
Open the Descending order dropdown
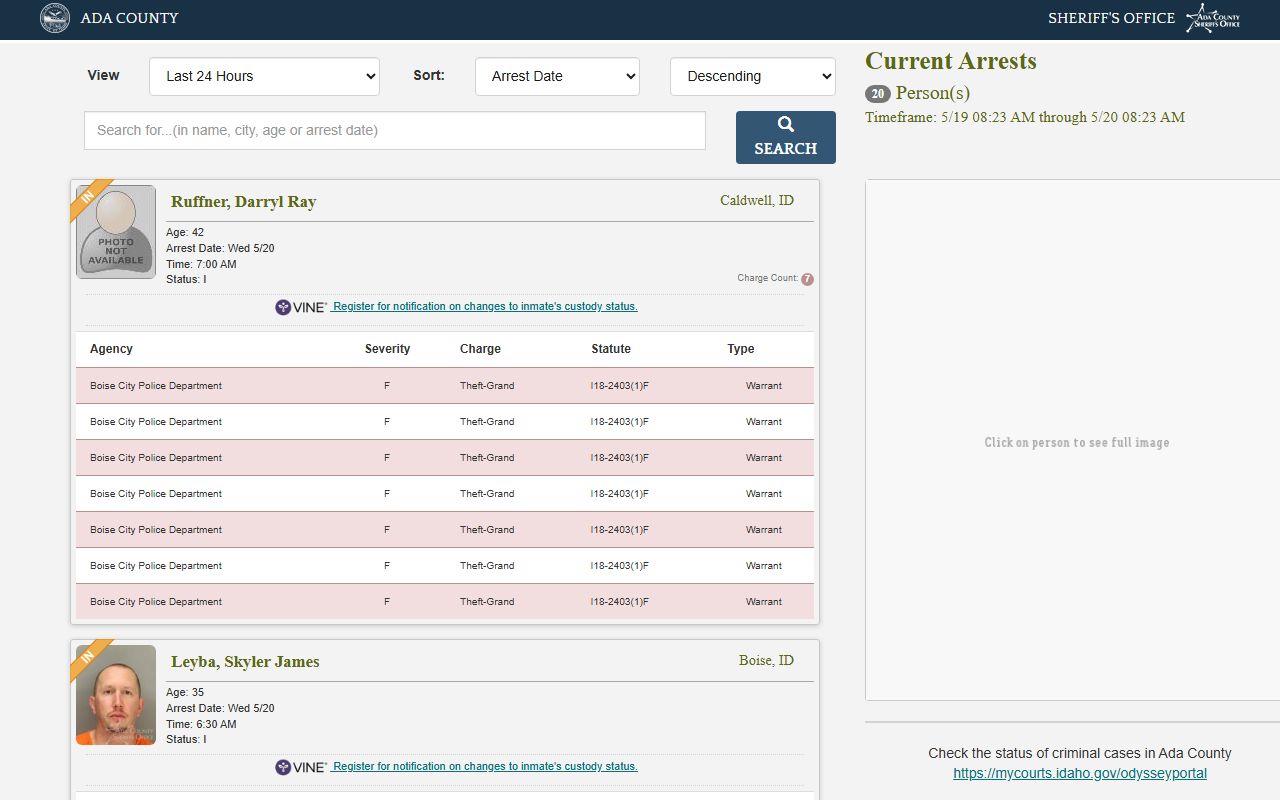pyautogui.click(x=753, y=76)
